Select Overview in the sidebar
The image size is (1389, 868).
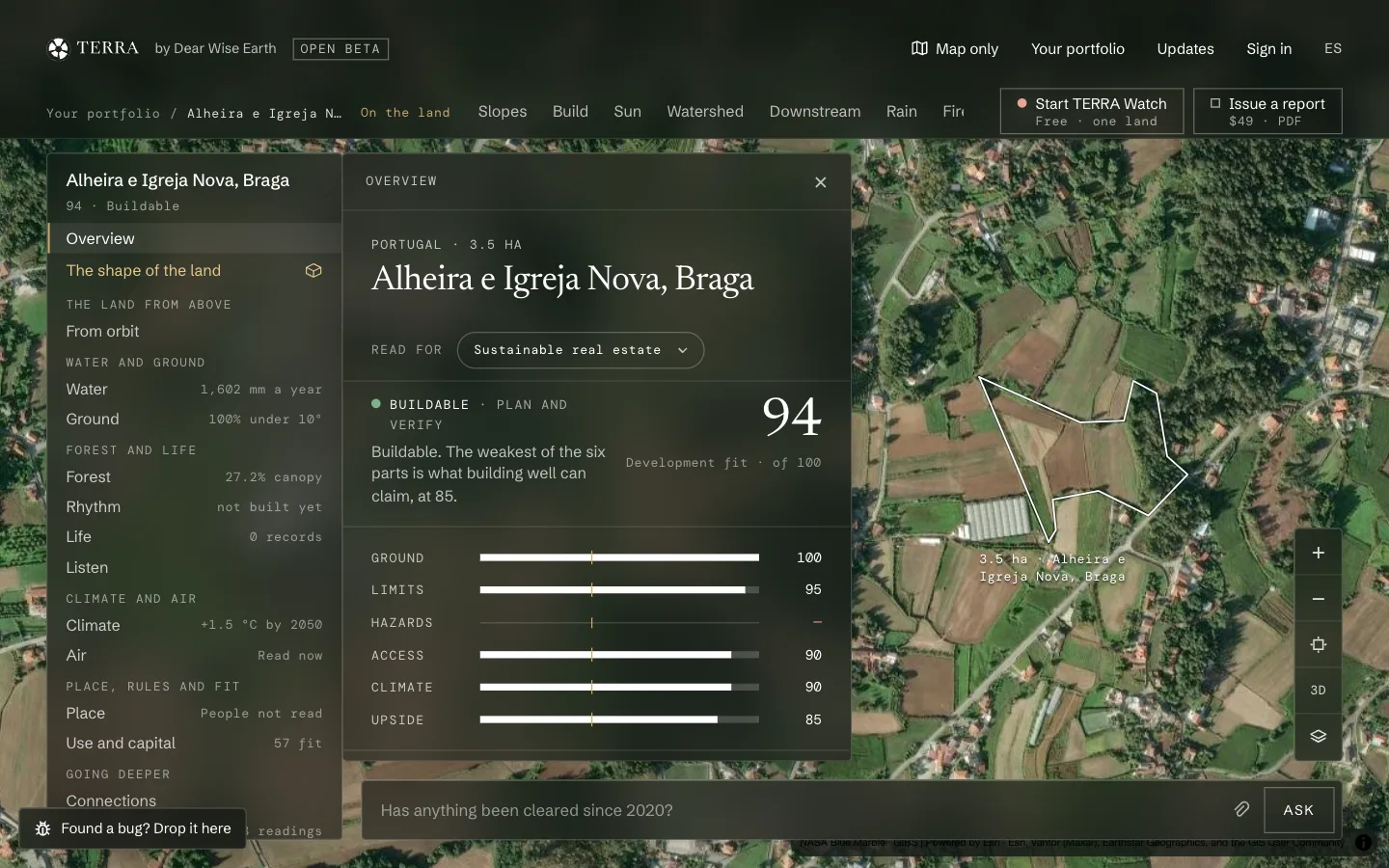(195, 238)
